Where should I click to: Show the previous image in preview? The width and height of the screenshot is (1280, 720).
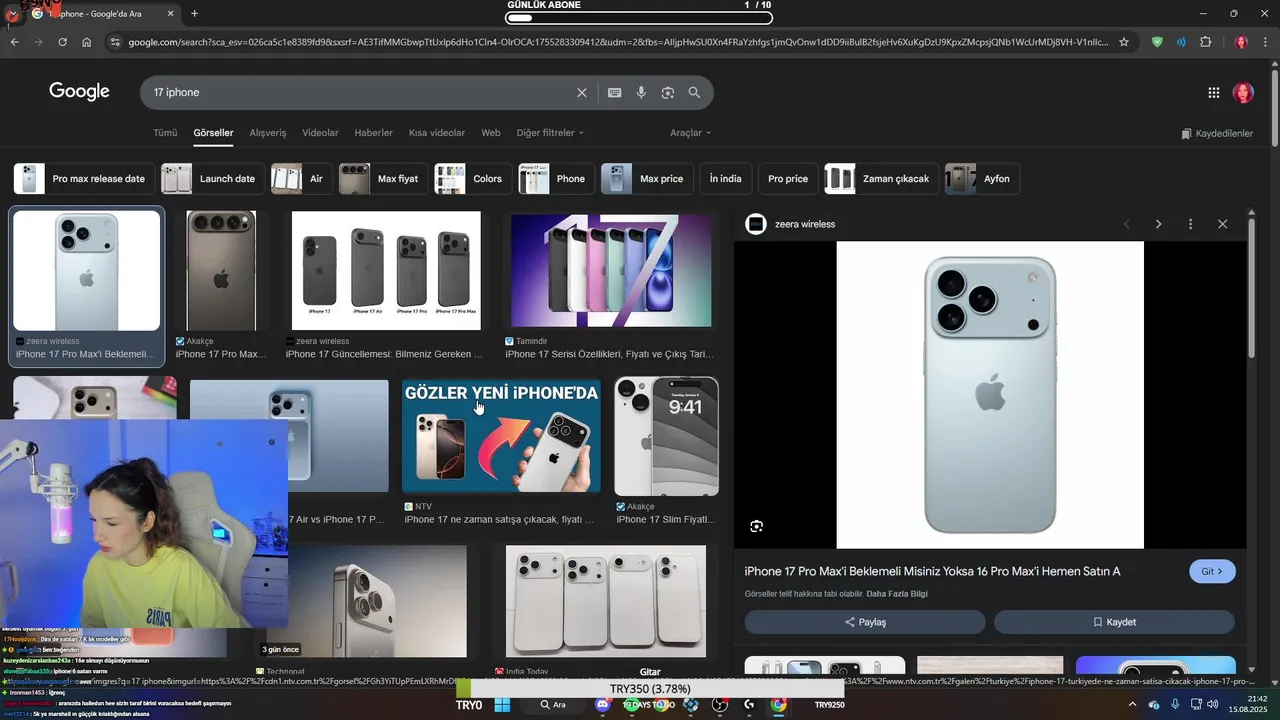tap(1126, 224)
